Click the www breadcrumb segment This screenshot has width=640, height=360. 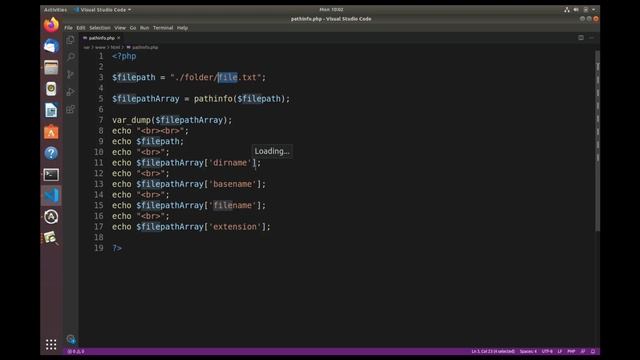(x=100, y=47)
